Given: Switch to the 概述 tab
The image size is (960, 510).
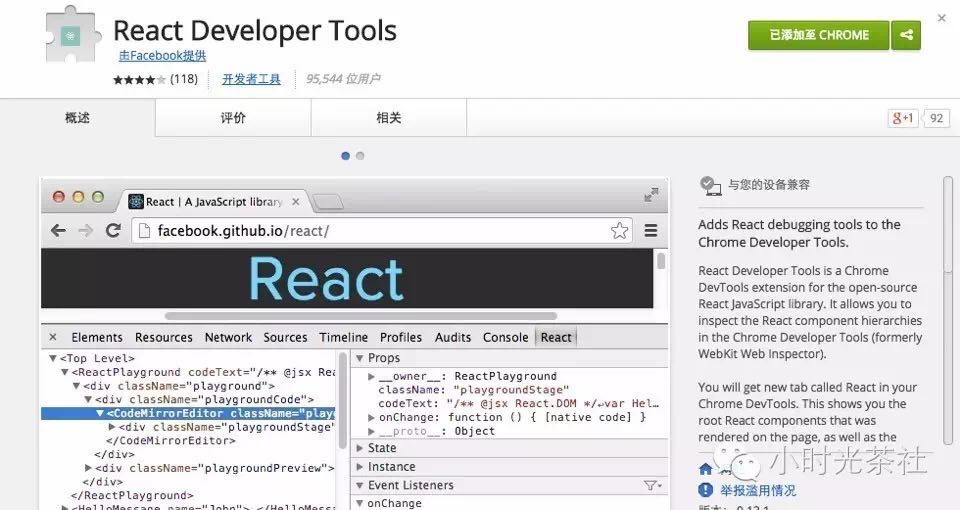Looking at the screenshot, I should 78,118.
